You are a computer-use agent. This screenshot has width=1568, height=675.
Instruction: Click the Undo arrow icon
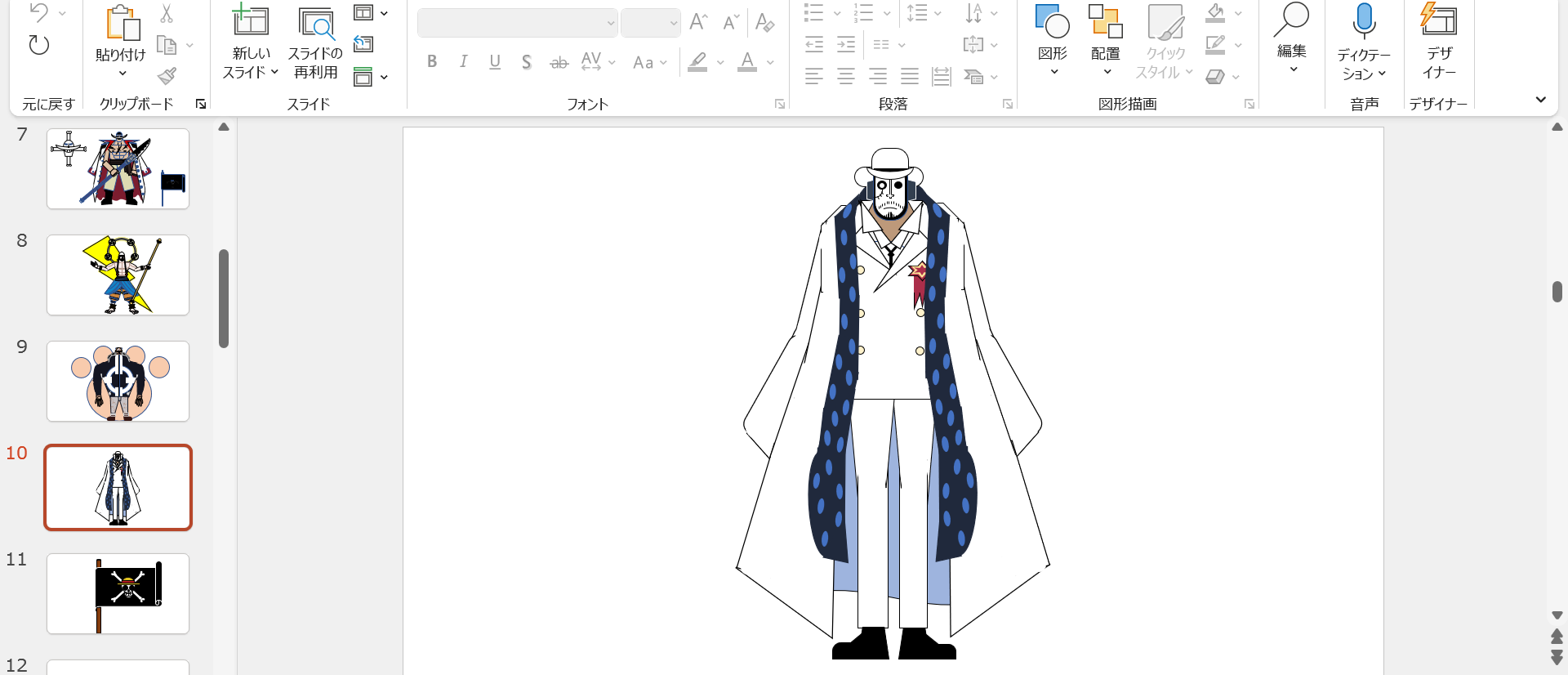38,12
